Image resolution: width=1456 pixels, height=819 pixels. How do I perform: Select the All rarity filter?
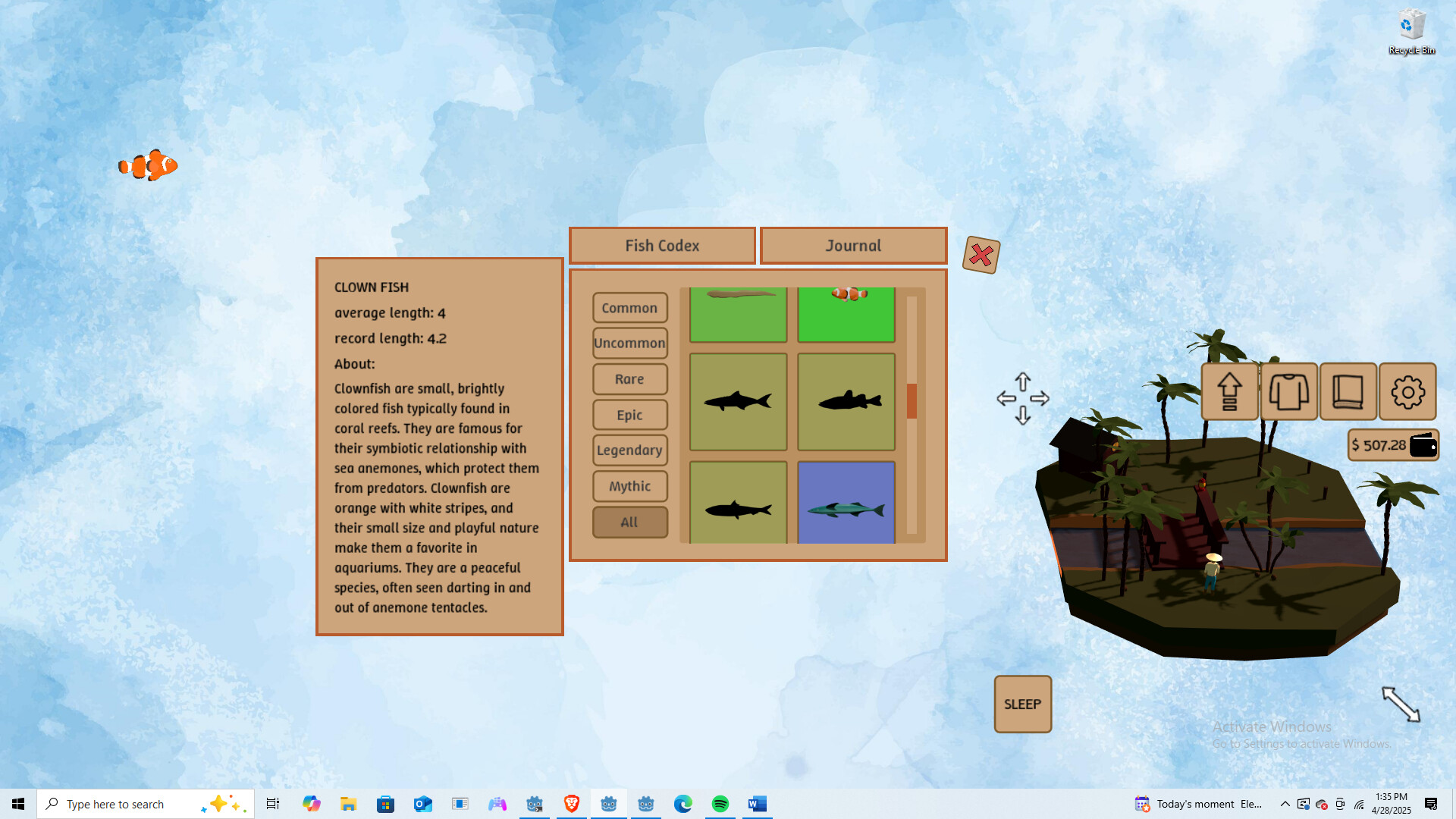(x=629, y=522)
